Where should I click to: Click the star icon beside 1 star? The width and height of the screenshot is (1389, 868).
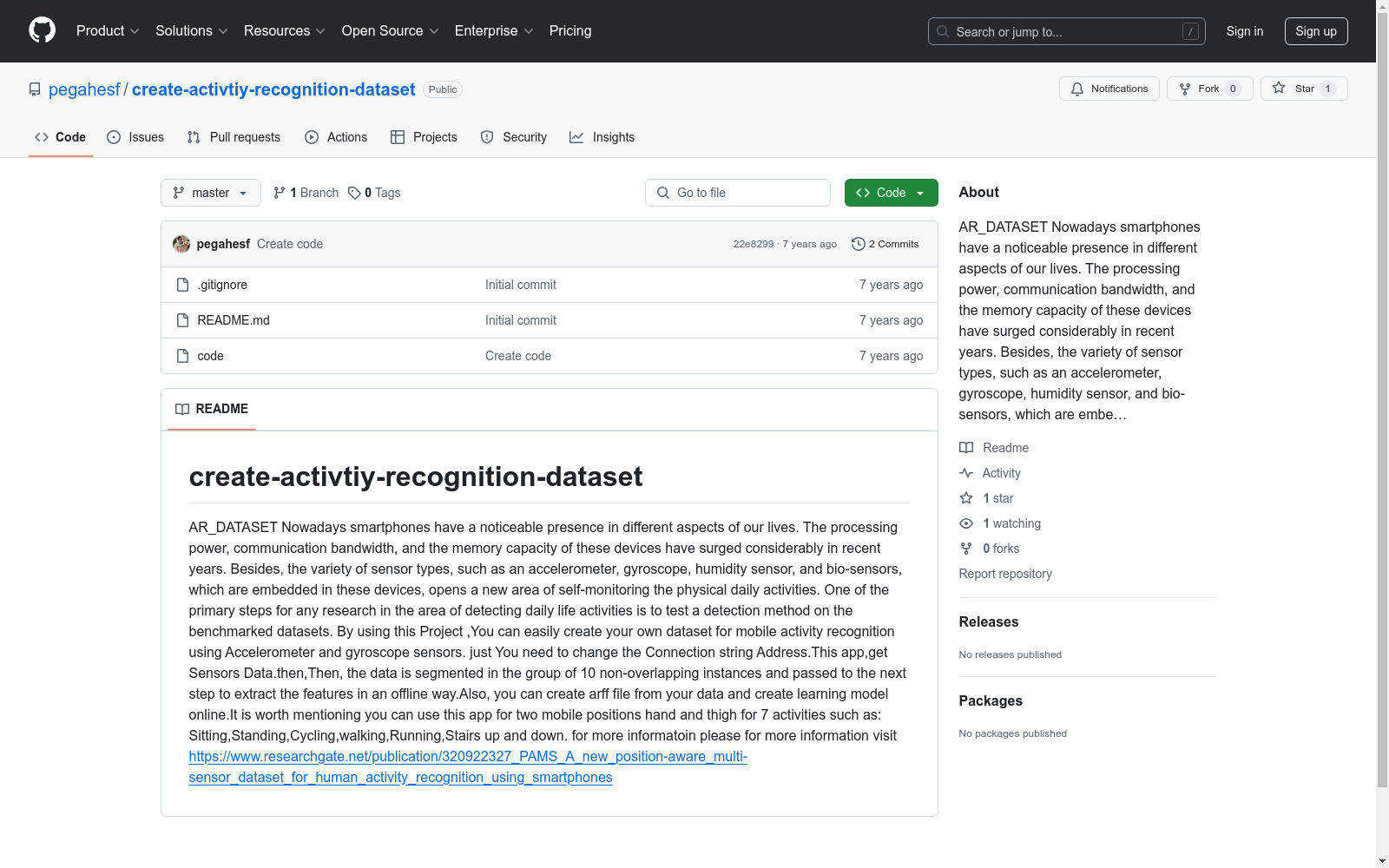pyautogui.click(x=966, y=498)
